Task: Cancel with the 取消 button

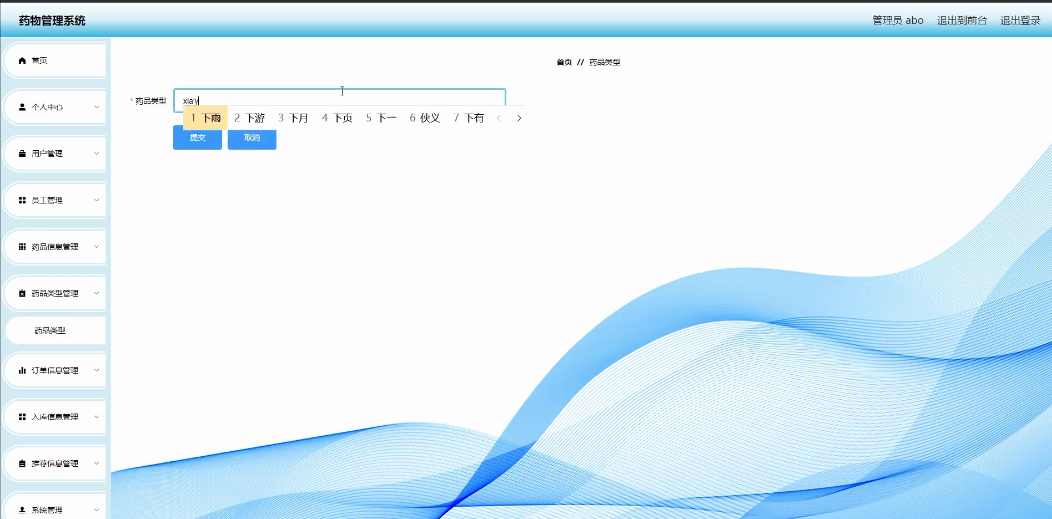Action: tap(252, 138)
